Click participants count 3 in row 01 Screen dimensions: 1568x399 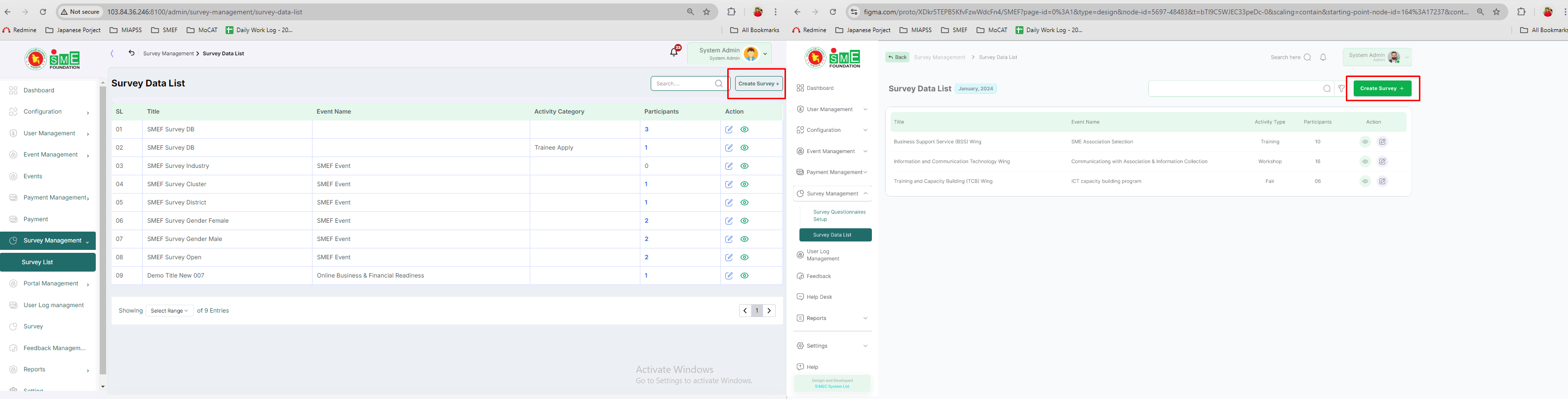point(646,129)
